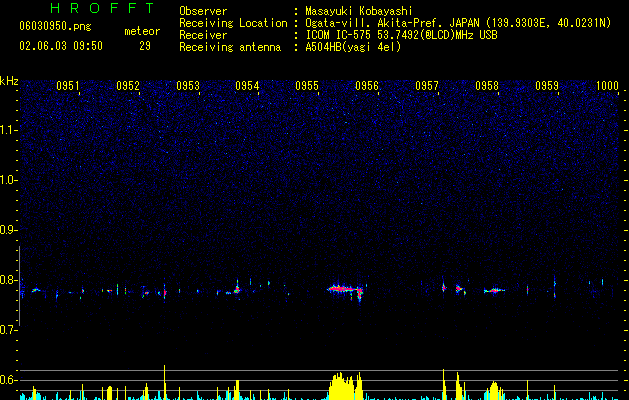Click the 0956 time axis marker

367,85
